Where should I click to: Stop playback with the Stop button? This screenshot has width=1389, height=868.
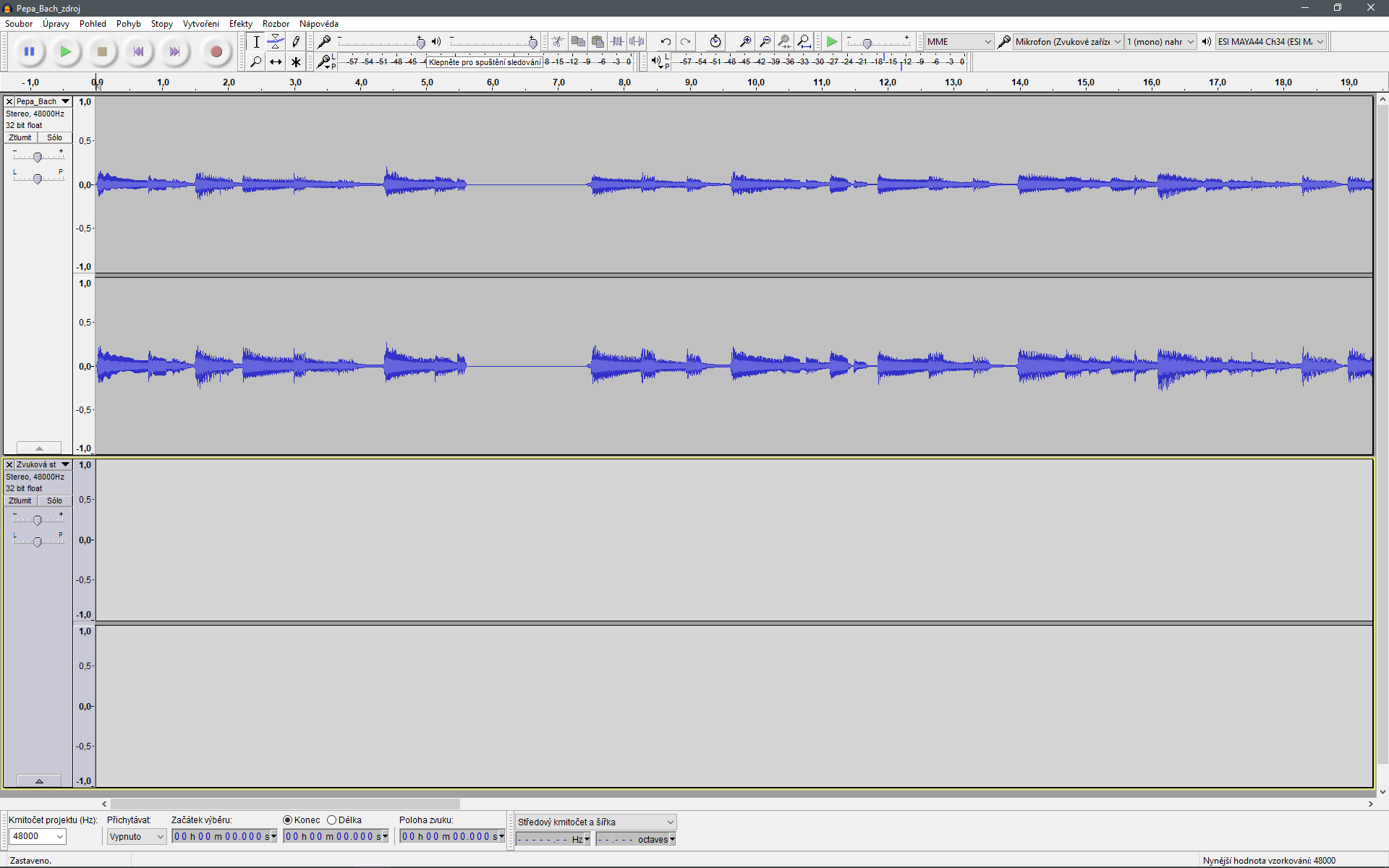click(x=102, y=51)
